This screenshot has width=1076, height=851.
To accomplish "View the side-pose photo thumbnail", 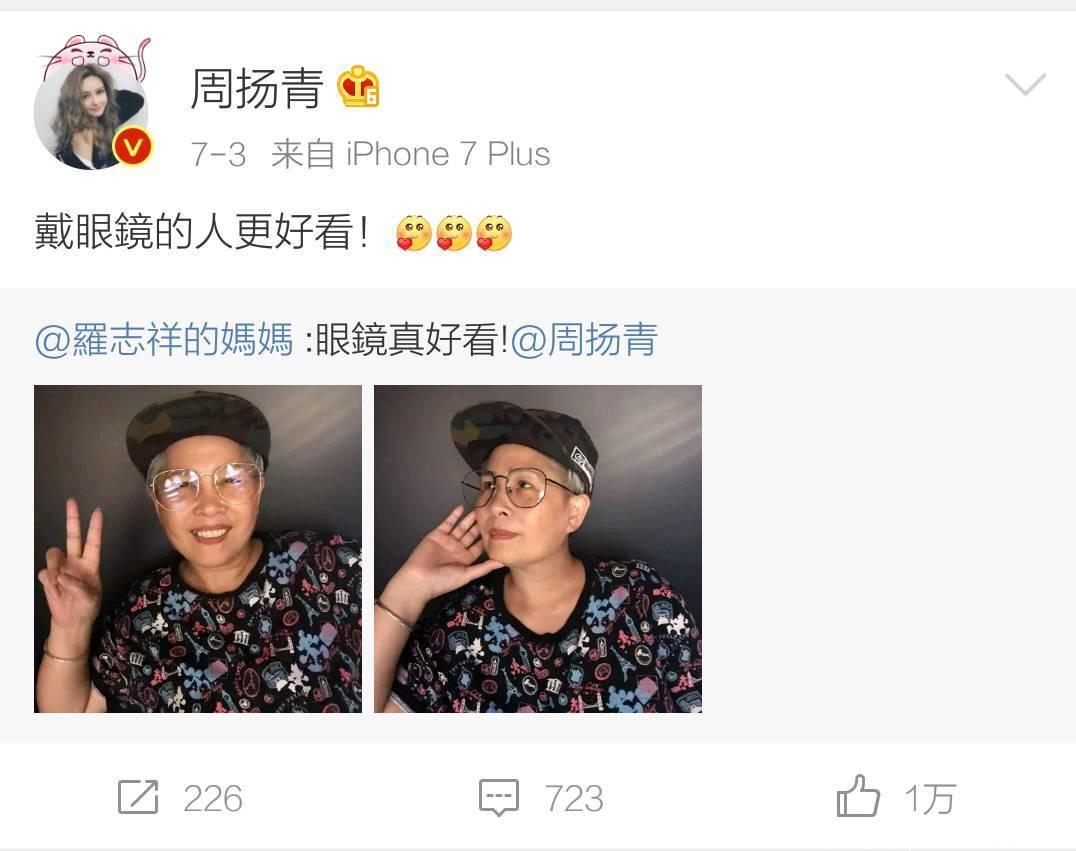I will 538,549.
